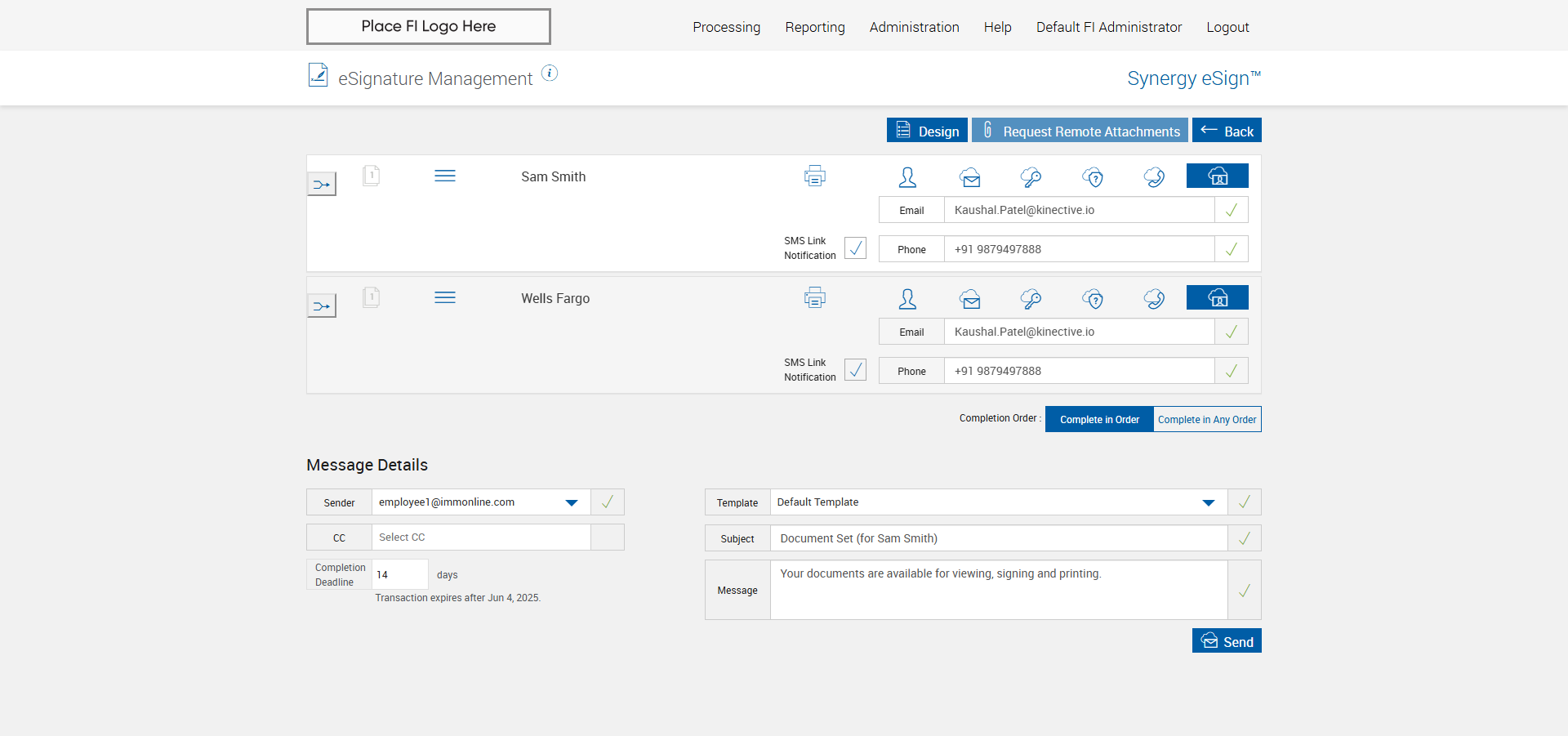The width and height of the screenshot is (1568, 736).
Task: Click Wells Fargo's phone input field
Action: [x=1079, y=371]
